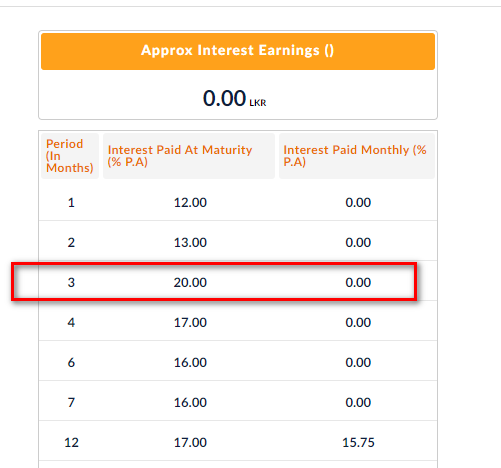Select the 0.00 LKR earnings value
Viewport: 501px width, 468px height.
click(235, 99)
